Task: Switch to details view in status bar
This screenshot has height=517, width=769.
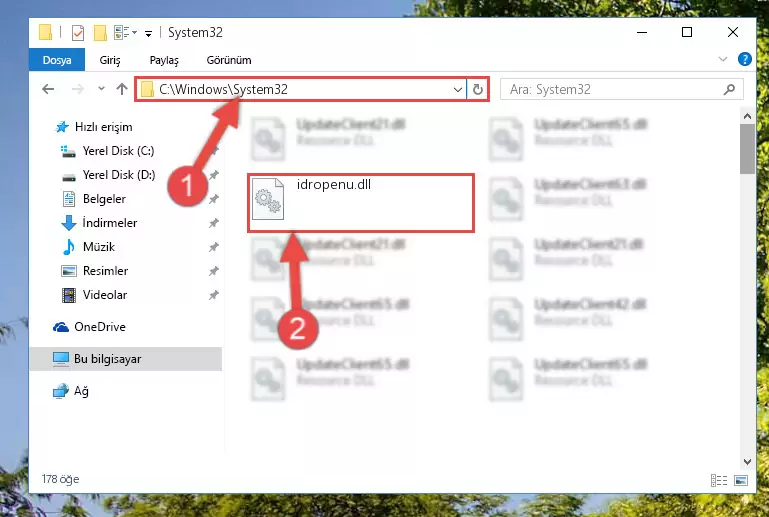Action: pyautogui.click(x=719, y=480)
